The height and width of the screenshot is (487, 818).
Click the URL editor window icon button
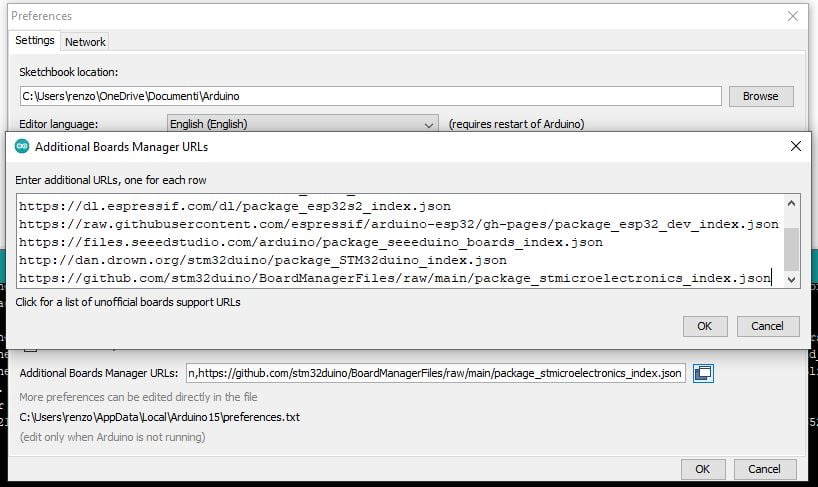pyautogui.click(x=703, y=373)
